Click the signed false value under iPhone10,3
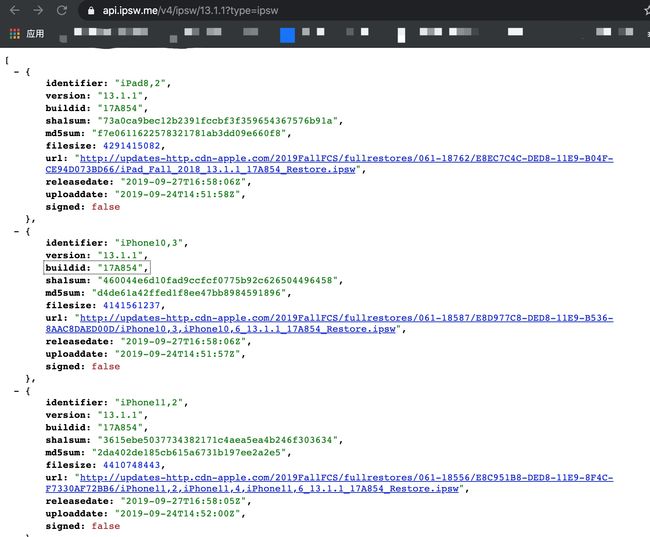650x537 pixels. coord(106,367)
